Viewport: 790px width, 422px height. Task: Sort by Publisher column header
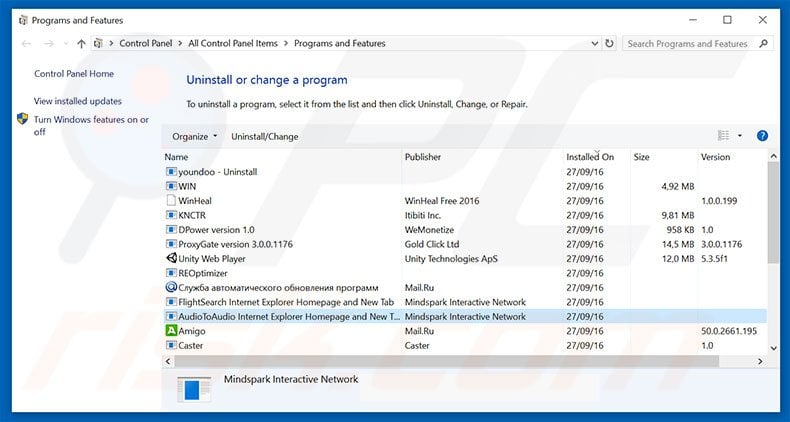pyautogui.click(x=483, y=157)
